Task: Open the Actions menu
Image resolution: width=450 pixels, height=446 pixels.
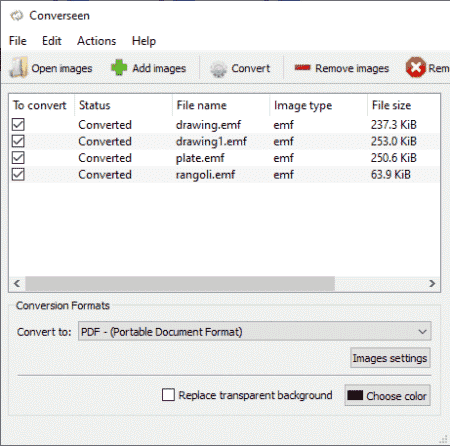Action: (97, 41)
